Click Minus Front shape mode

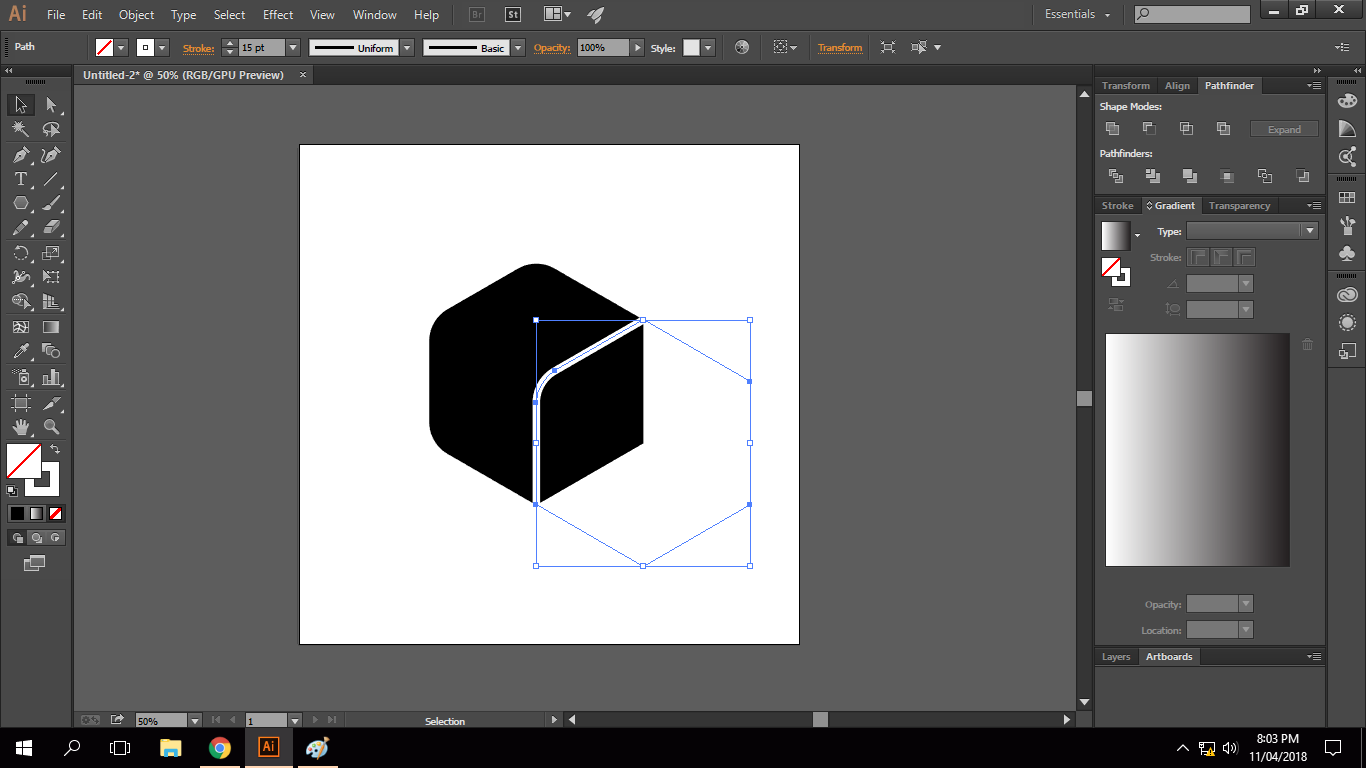click(x=1149, y=128)
